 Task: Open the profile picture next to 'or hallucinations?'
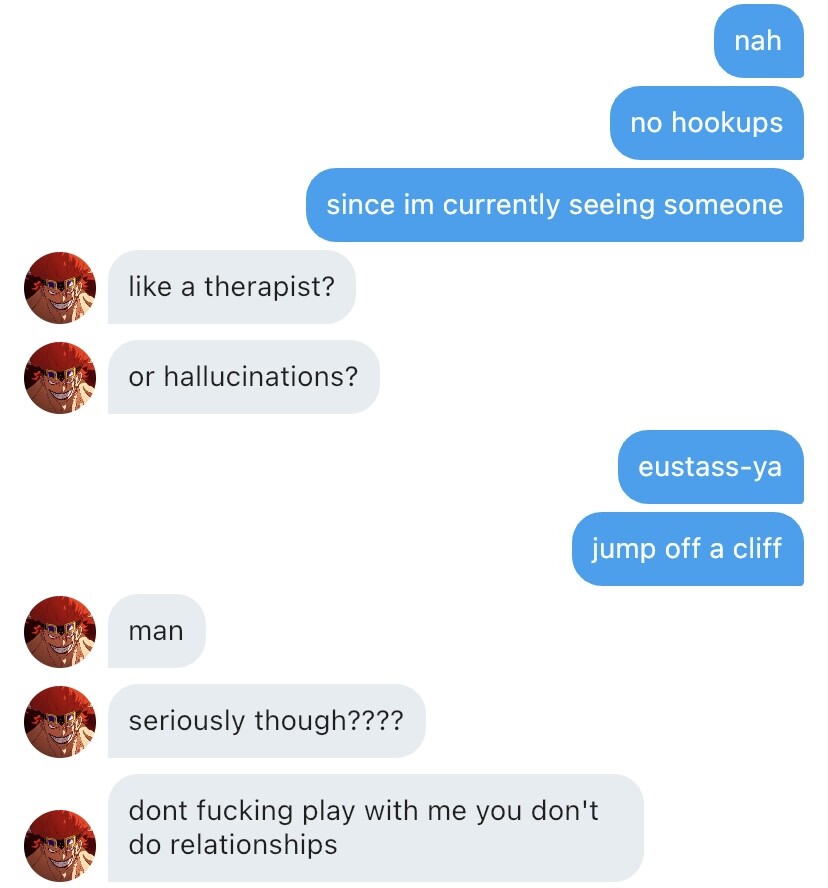click(x=59, y=378)
